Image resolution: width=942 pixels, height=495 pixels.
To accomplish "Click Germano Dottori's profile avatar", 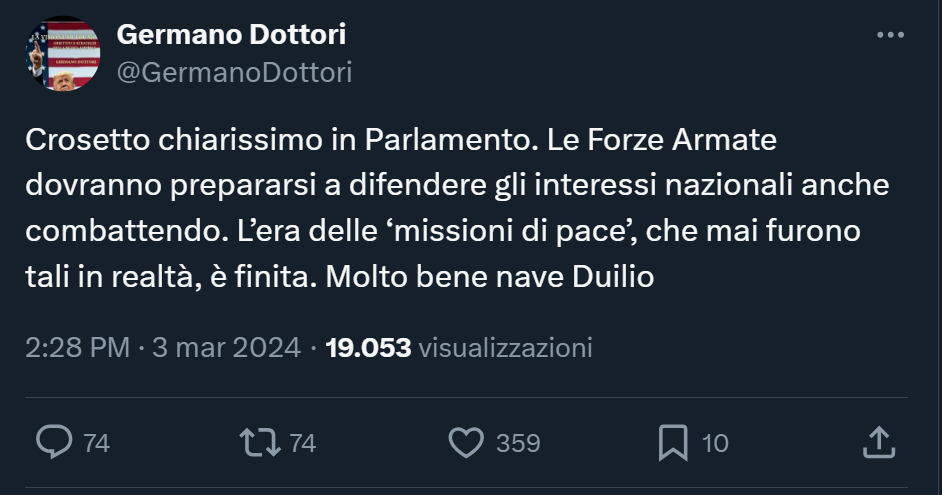I will pos(62,53).
